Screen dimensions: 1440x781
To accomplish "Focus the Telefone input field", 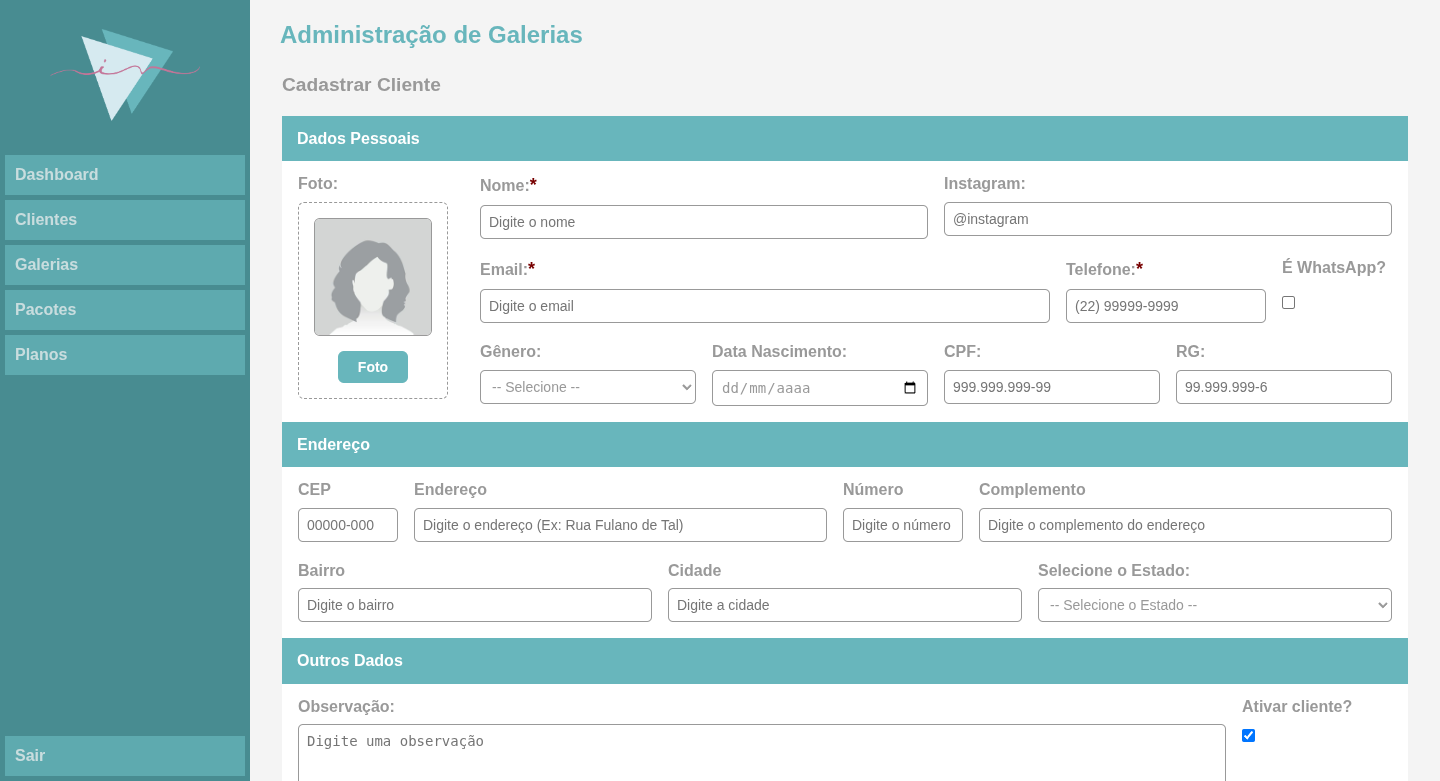I will [1166, 306].
